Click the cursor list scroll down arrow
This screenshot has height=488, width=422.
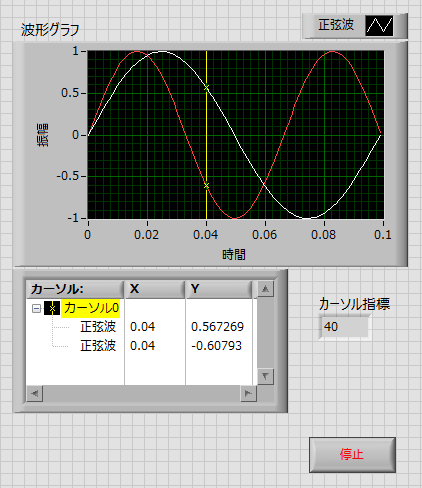pos(265,376)
